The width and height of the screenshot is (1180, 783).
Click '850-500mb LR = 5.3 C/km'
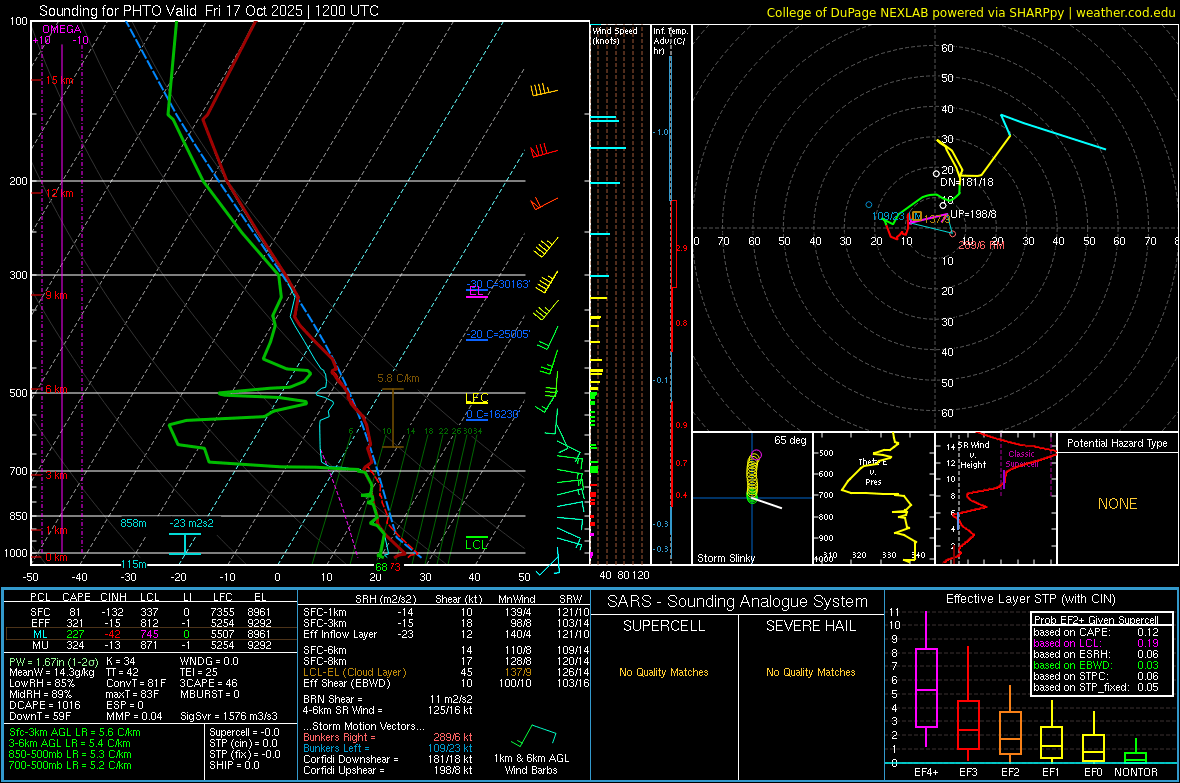pos(70,754)
